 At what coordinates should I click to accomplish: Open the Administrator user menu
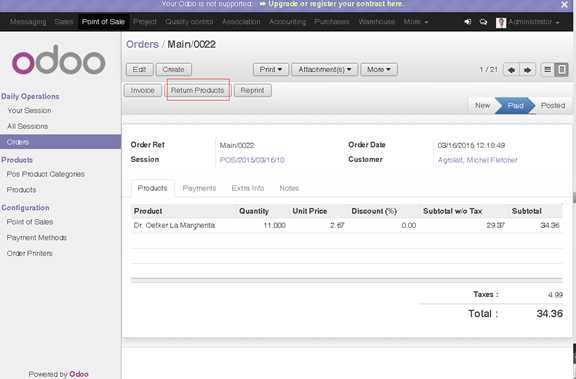(x=533, y=22)
